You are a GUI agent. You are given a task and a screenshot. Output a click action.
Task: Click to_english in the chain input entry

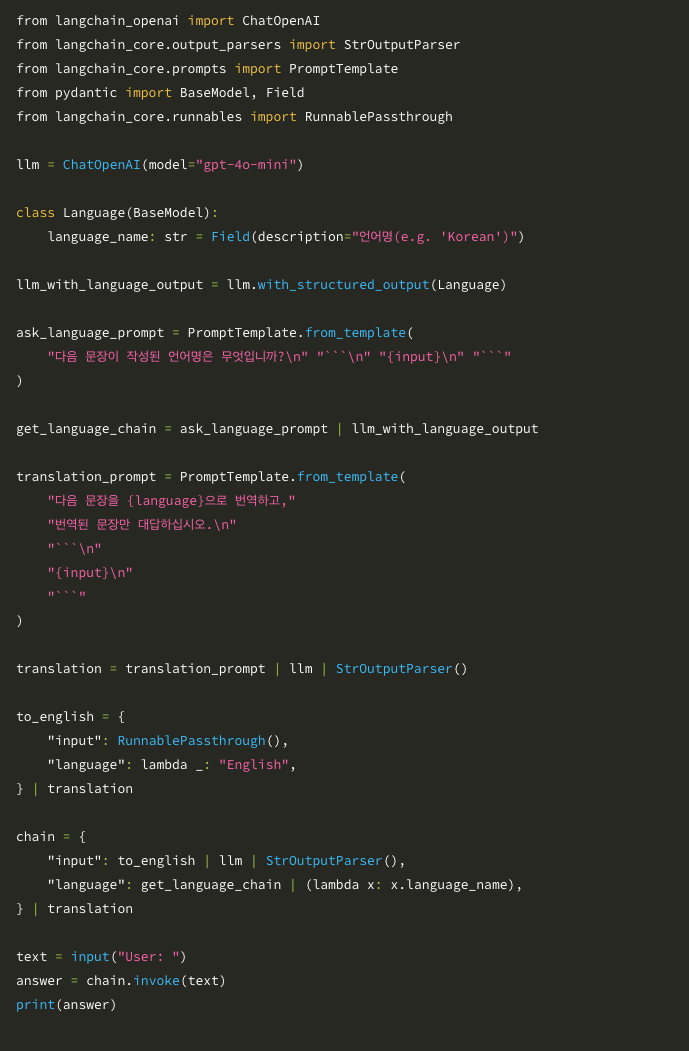[156, 861]
